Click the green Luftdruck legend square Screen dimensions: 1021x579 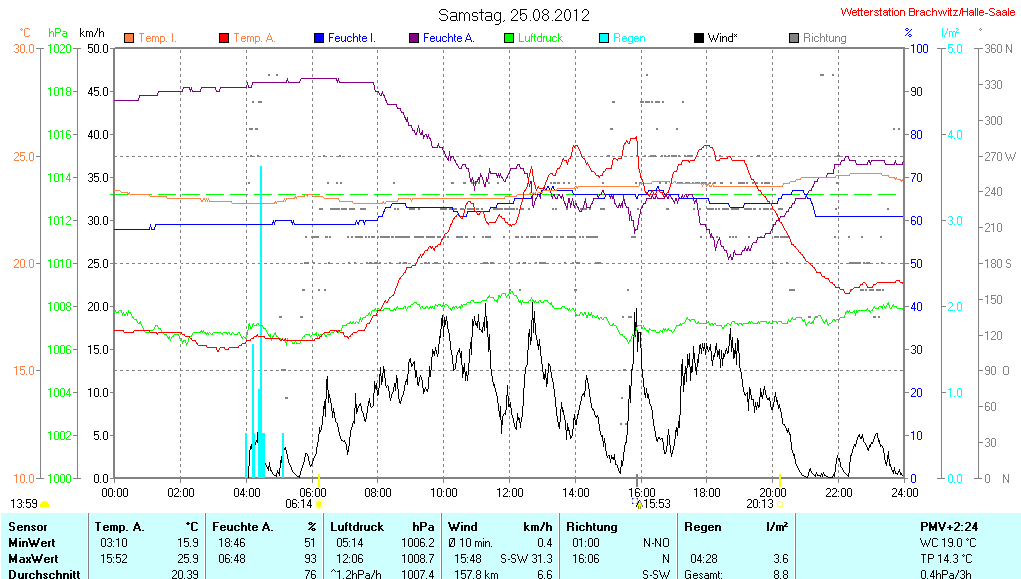509,38
